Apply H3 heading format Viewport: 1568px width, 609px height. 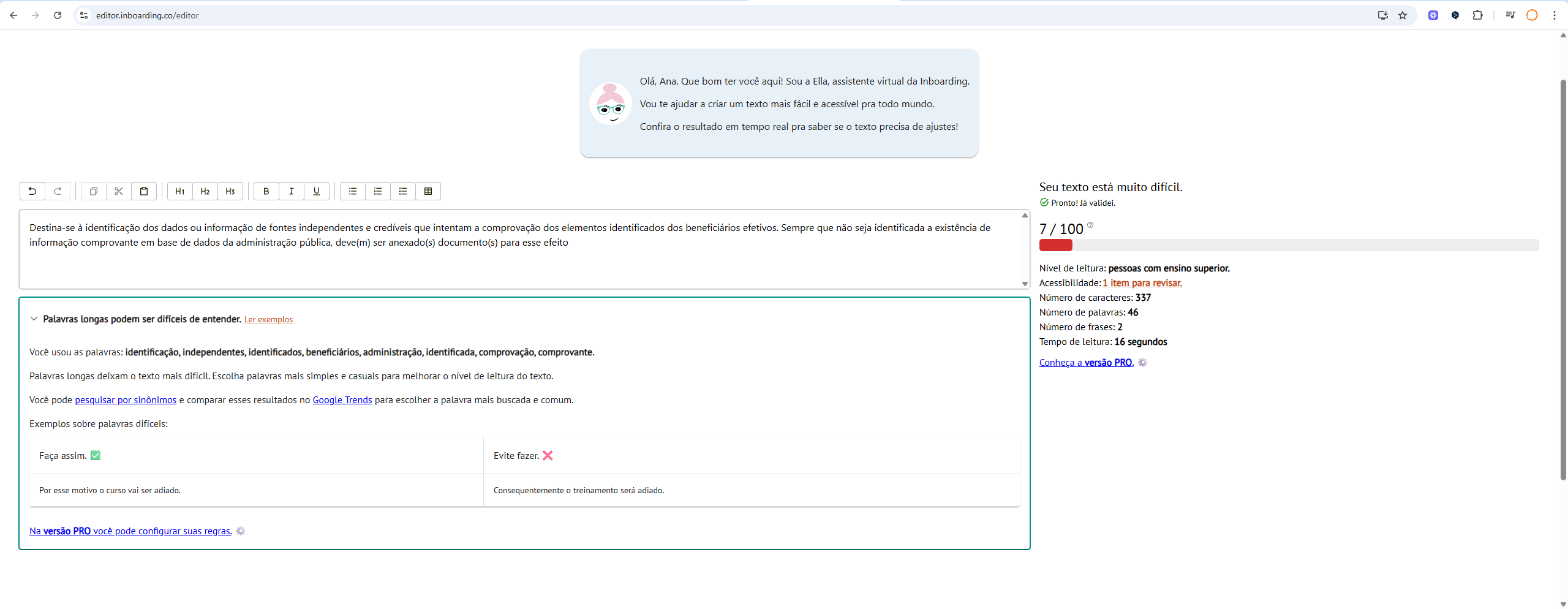point(230,191)
